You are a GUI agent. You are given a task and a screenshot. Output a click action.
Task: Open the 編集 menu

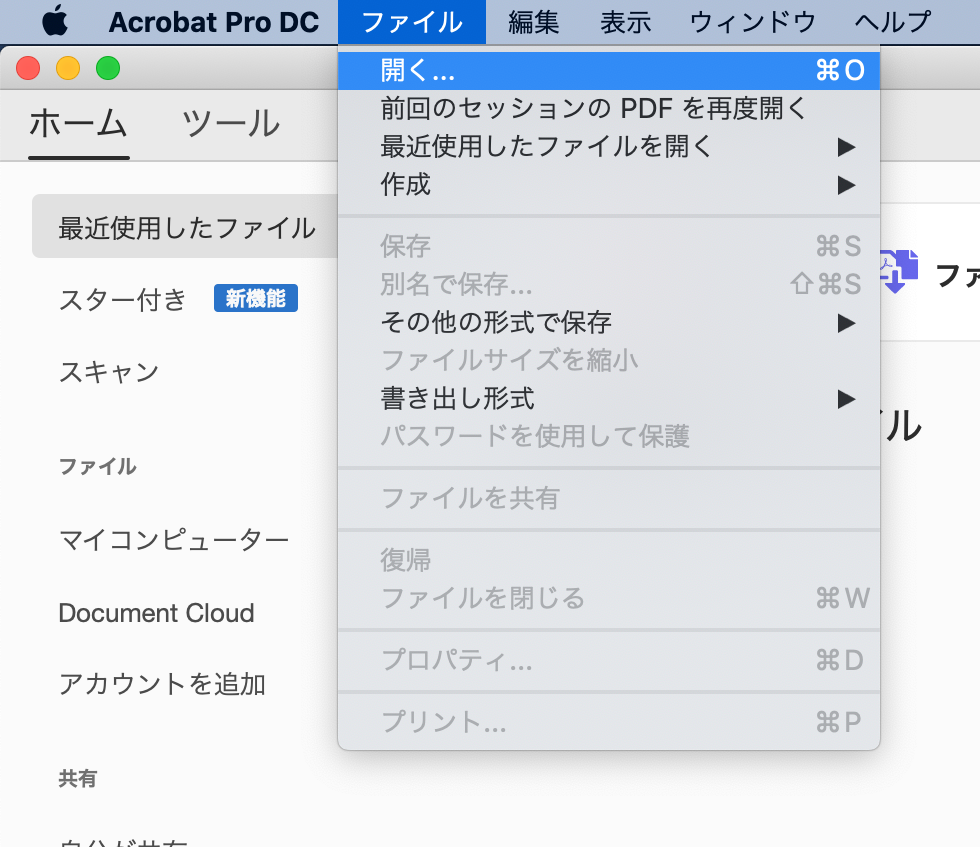pyautogui.click(x=532, y=20)
